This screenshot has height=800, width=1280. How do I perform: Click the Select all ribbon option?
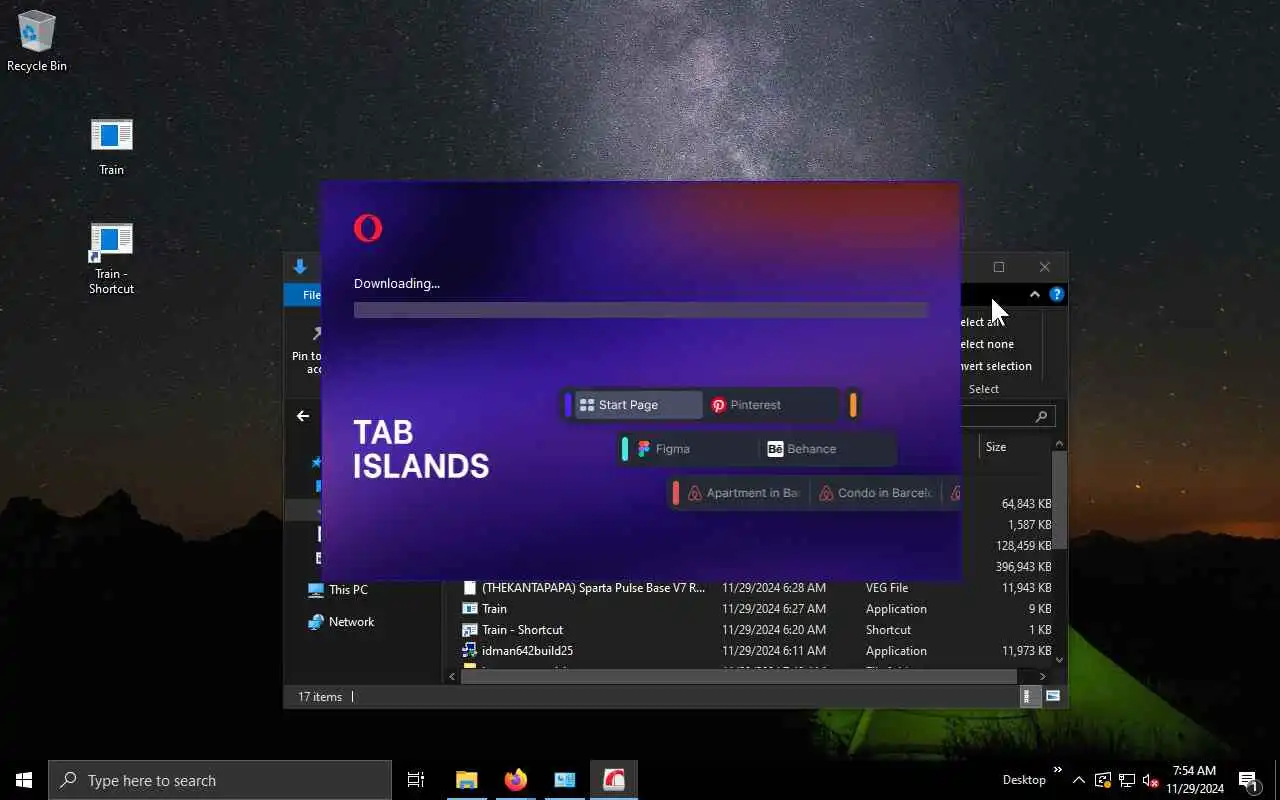coord(982,322)
